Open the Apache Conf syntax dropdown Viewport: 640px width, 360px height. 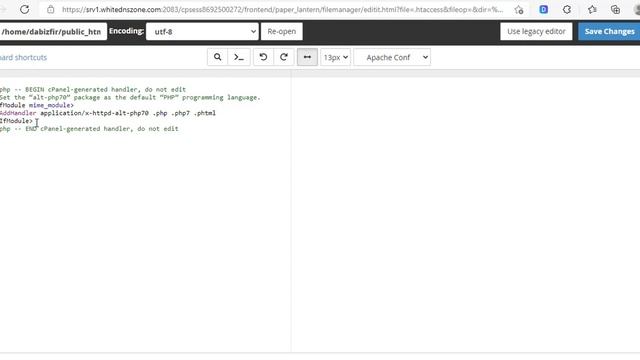(x=392, y=58)
